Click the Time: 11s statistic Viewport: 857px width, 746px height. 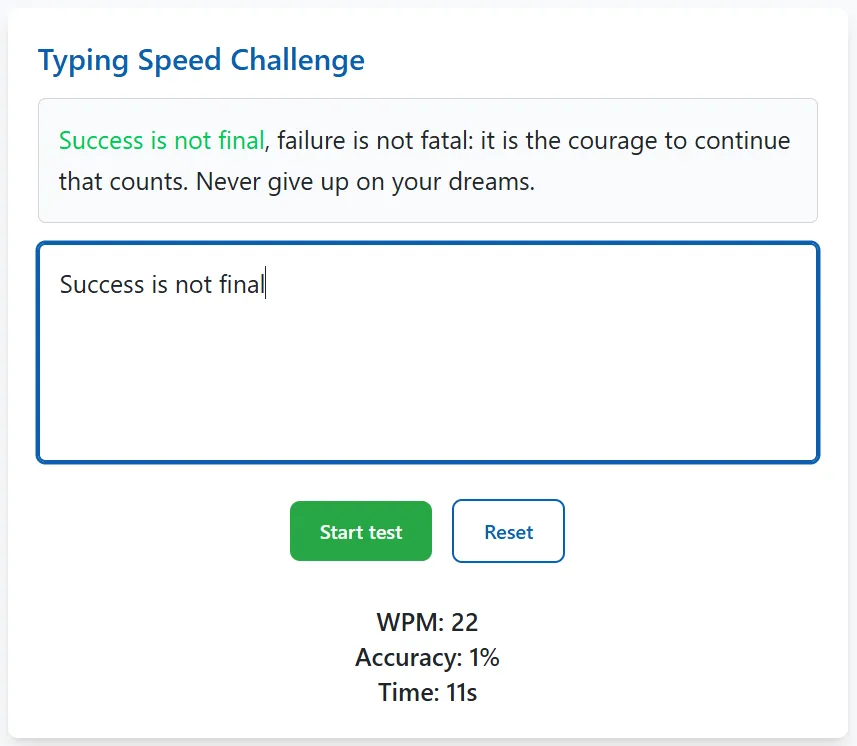click(x=428, y=691)
